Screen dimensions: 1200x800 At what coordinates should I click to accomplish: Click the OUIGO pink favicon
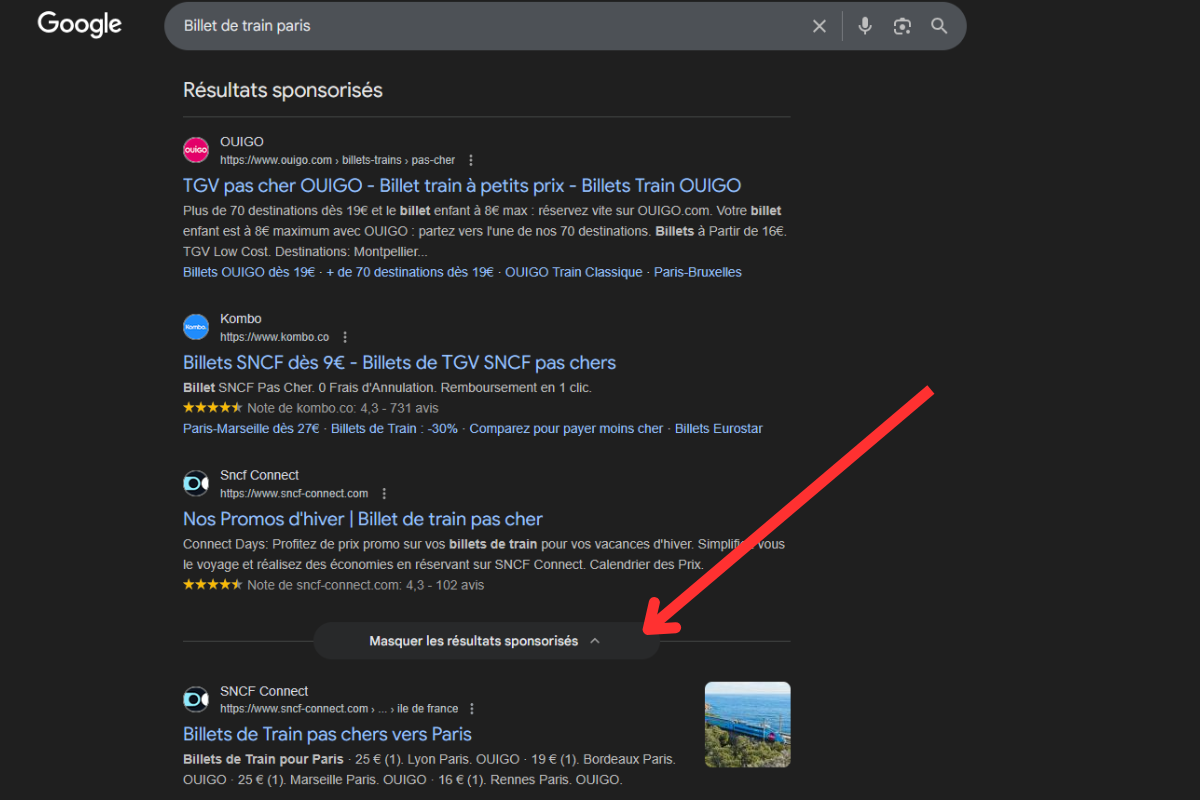coord(196,150)
